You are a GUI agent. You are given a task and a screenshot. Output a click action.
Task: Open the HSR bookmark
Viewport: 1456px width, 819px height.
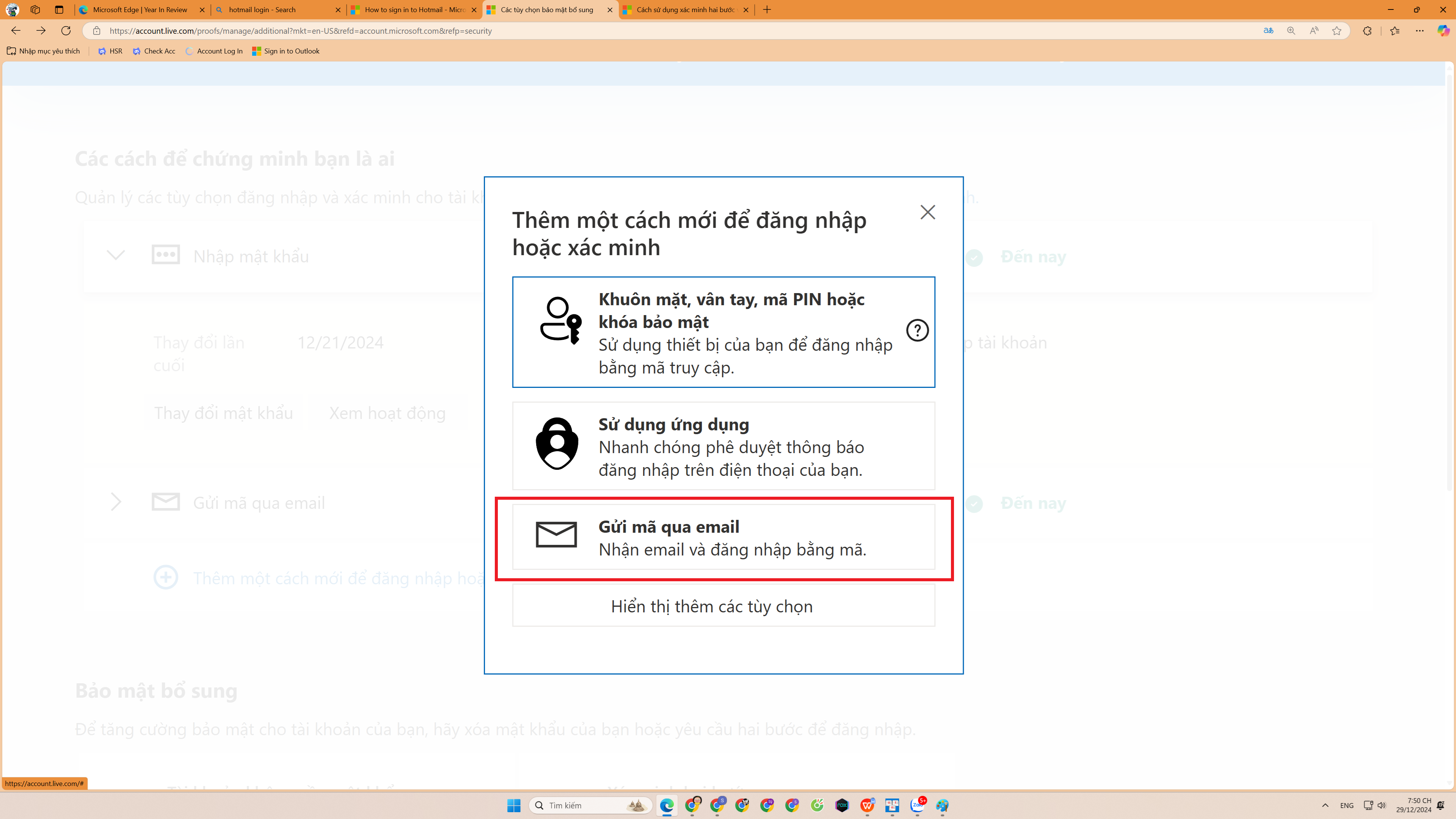(110, 51)
